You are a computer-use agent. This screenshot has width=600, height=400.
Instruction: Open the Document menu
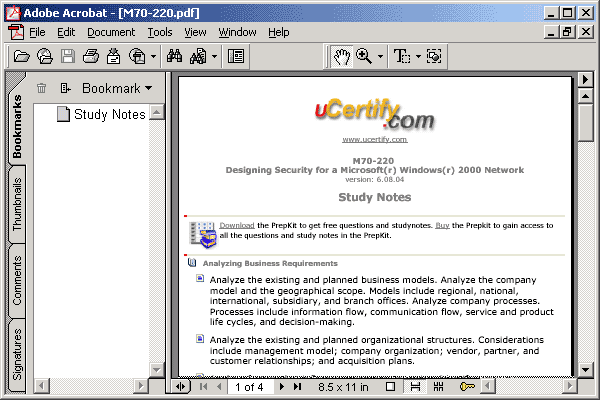tap(111, 33)
